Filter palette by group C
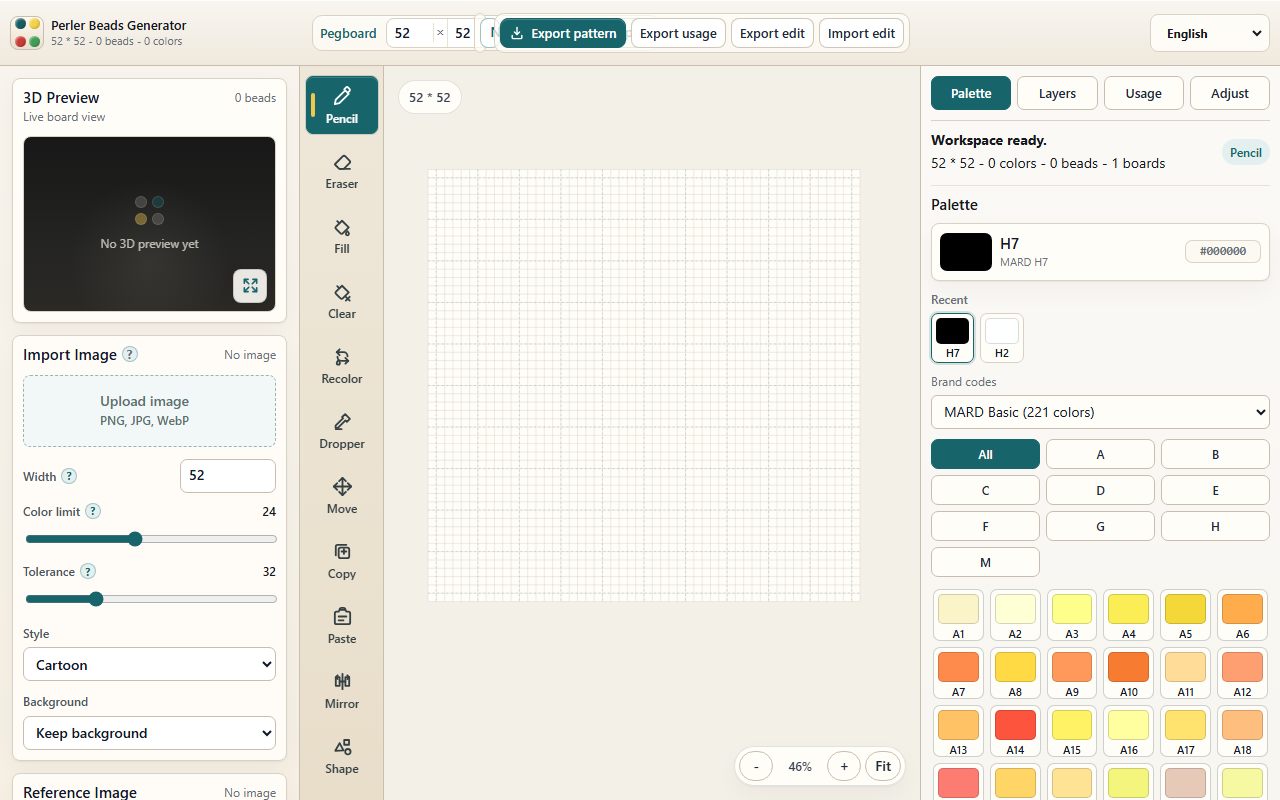The image size is (1280, 800). [985, 490]
